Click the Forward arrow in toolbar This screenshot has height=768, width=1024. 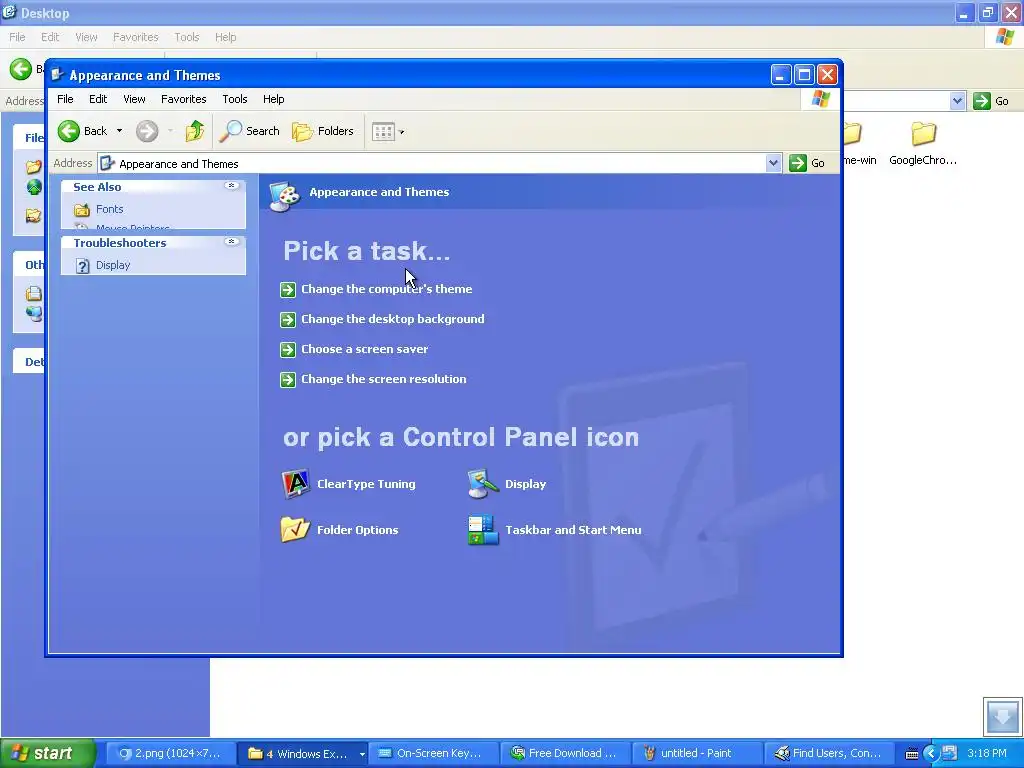(x=147, y=131)
